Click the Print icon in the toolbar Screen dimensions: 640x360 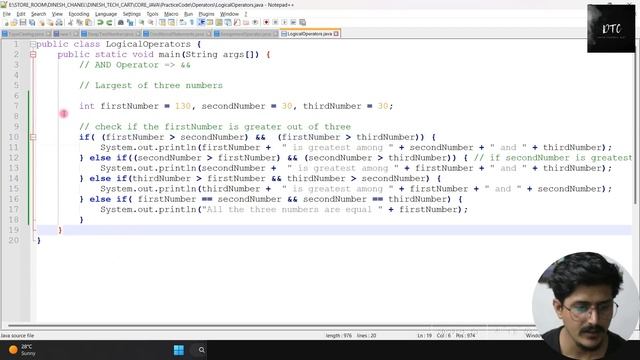pyautogui.click(x=59, y=22)
